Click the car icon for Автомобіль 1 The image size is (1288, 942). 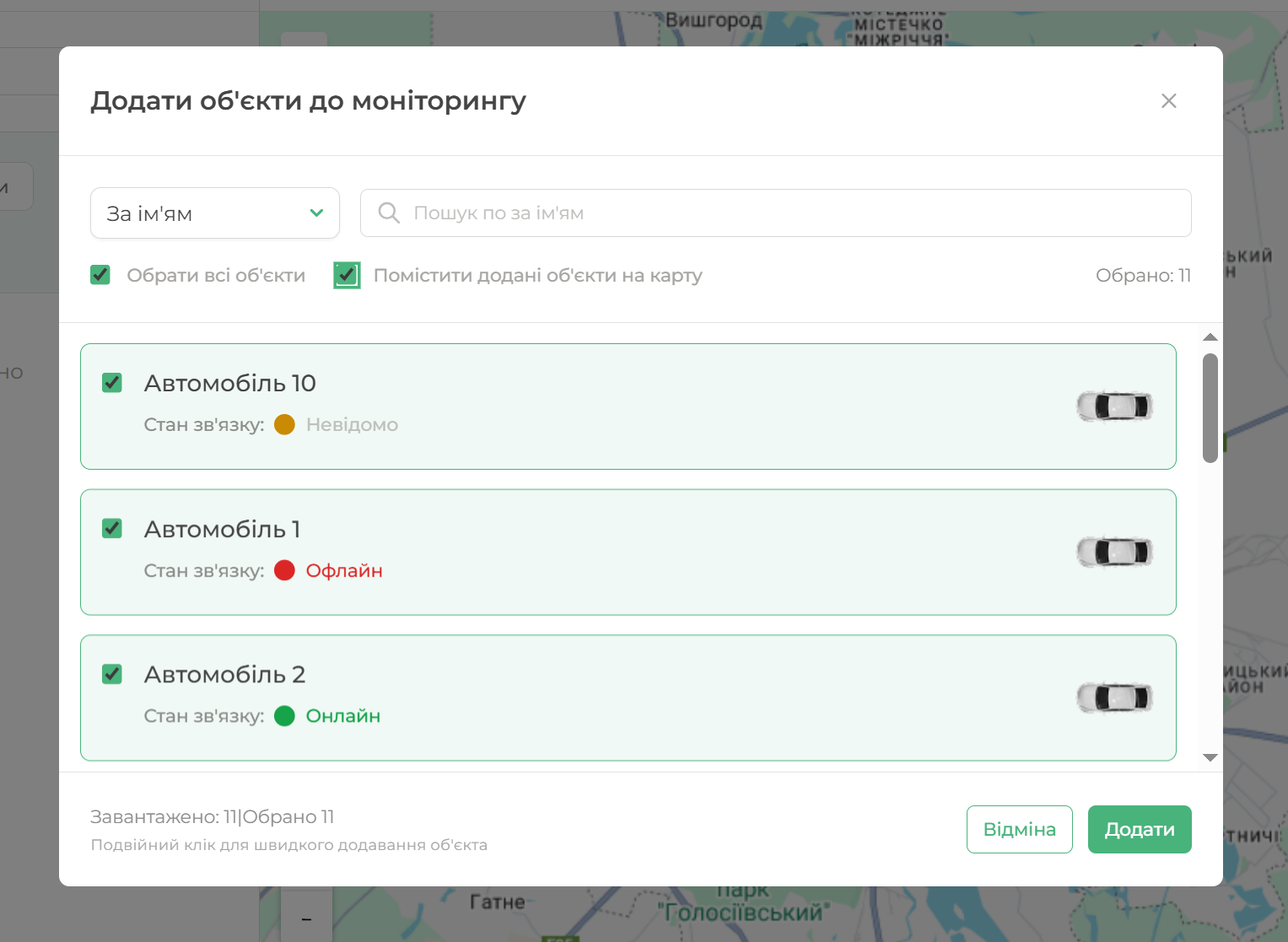1114,552
